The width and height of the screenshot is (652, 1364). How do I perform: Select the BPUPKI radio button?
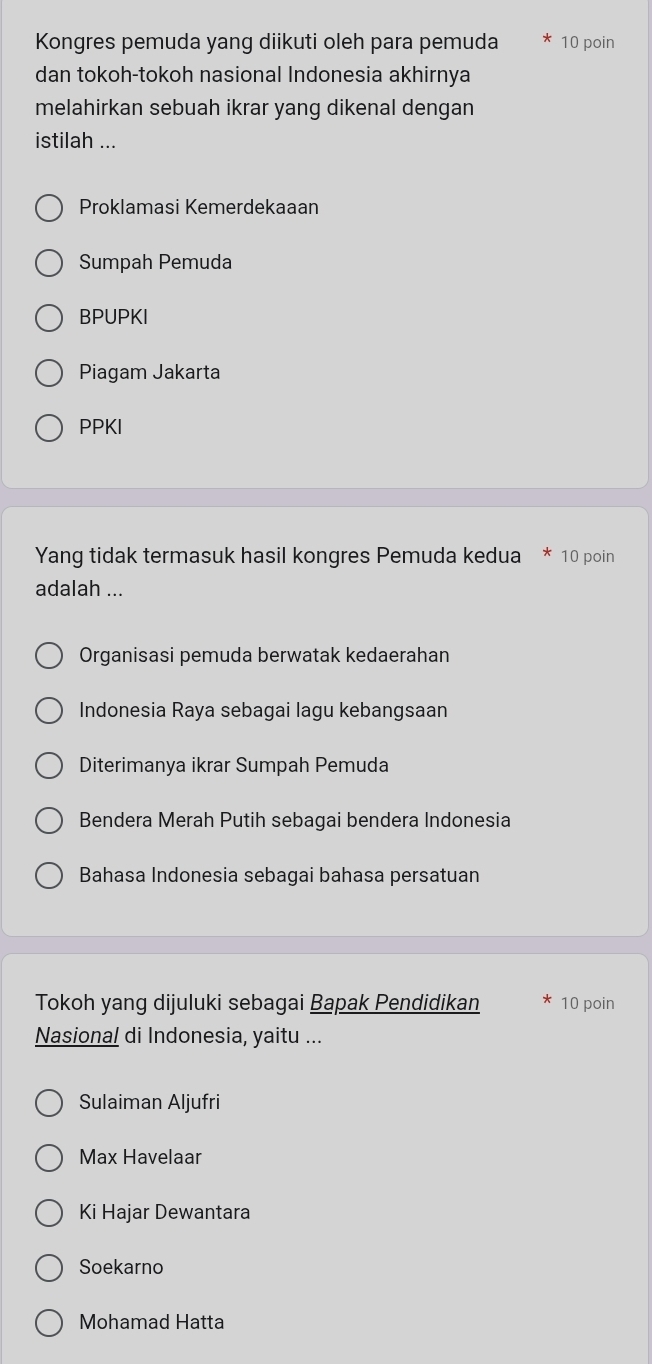pos(48,318)
